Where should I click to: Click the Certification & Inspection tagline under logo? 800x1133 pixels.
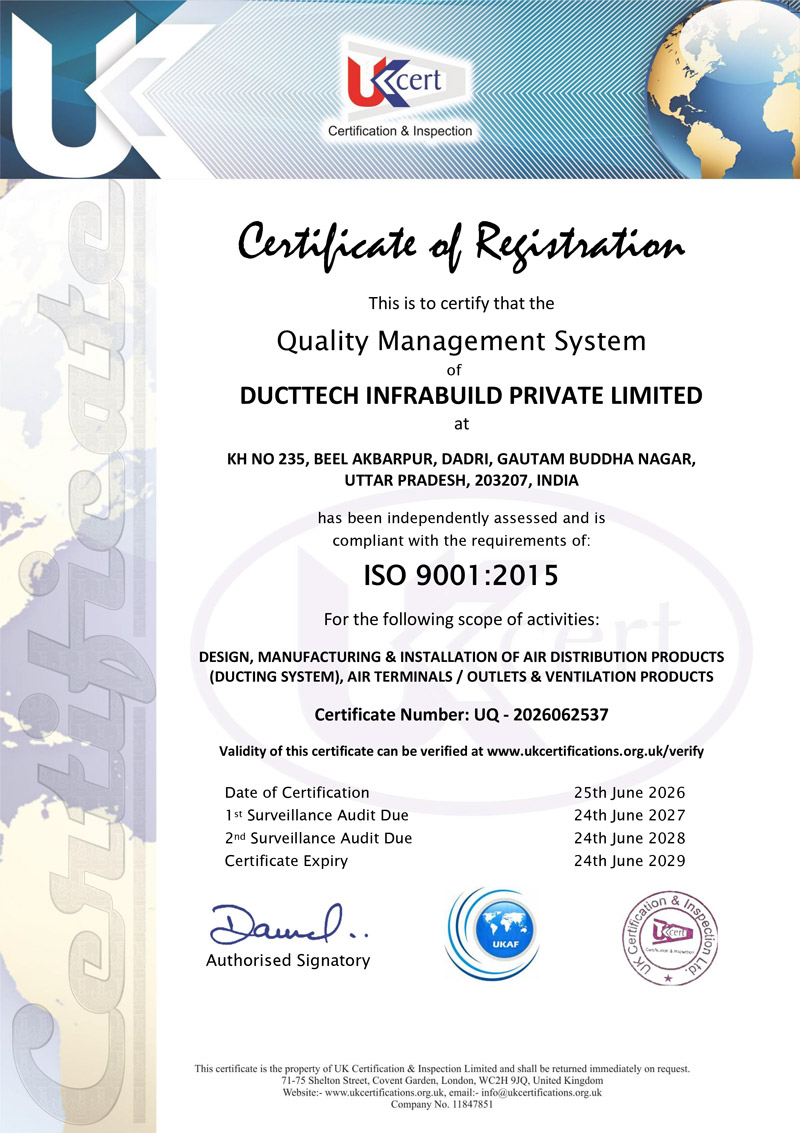tap(400, 132)
